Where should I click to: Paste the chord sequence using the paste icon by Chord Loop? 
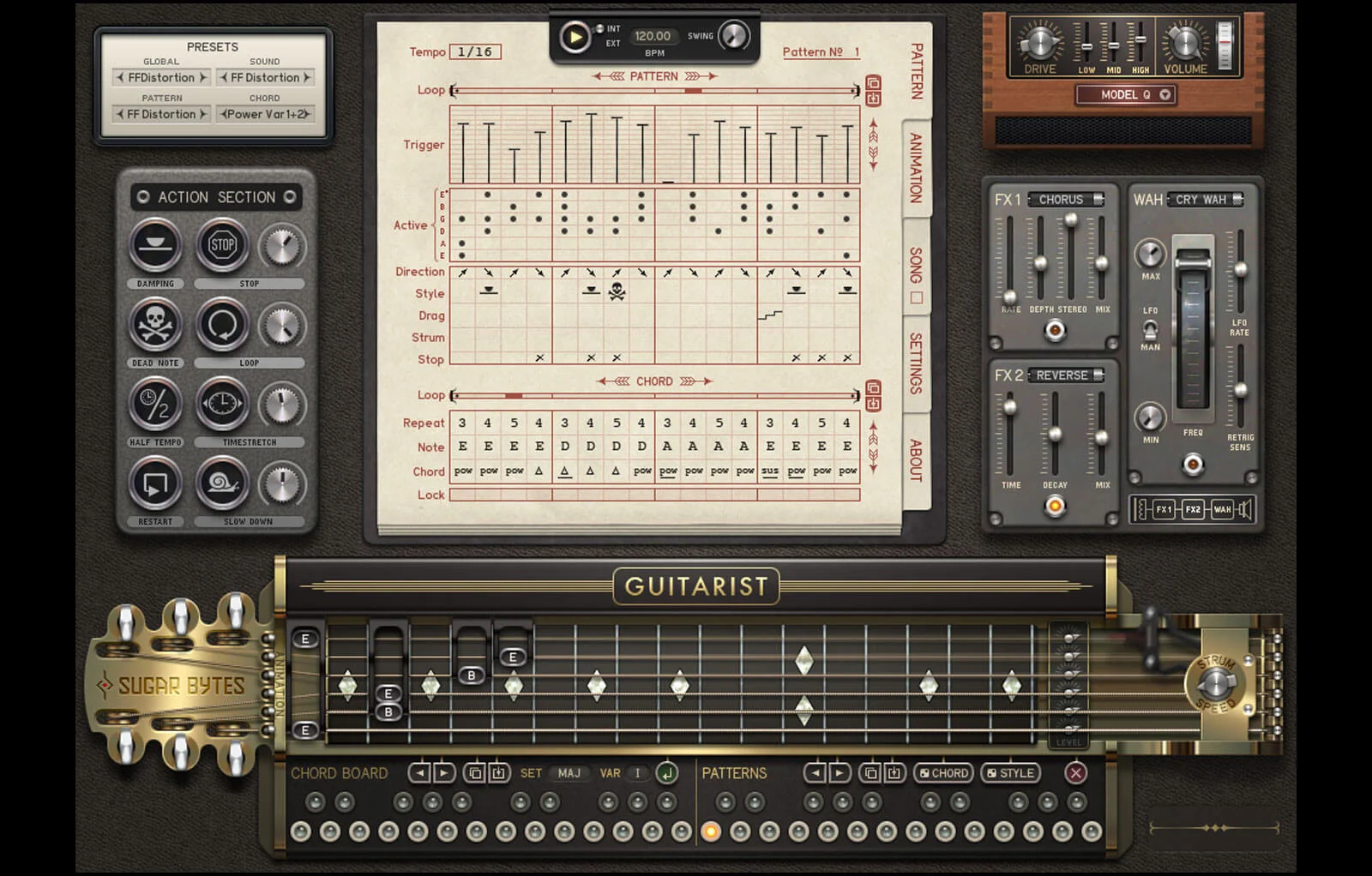pos(873,404)
